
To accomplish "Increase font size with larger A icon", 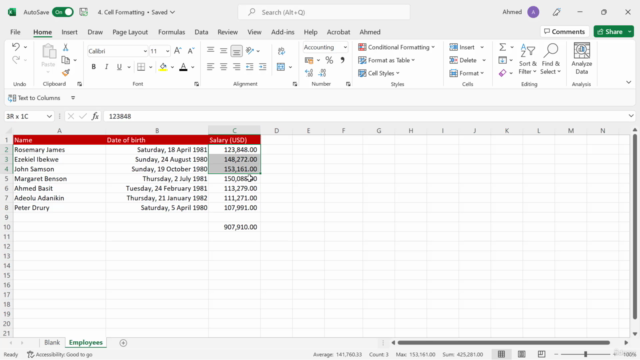I will pyautogui.click(x=177, y=51).
